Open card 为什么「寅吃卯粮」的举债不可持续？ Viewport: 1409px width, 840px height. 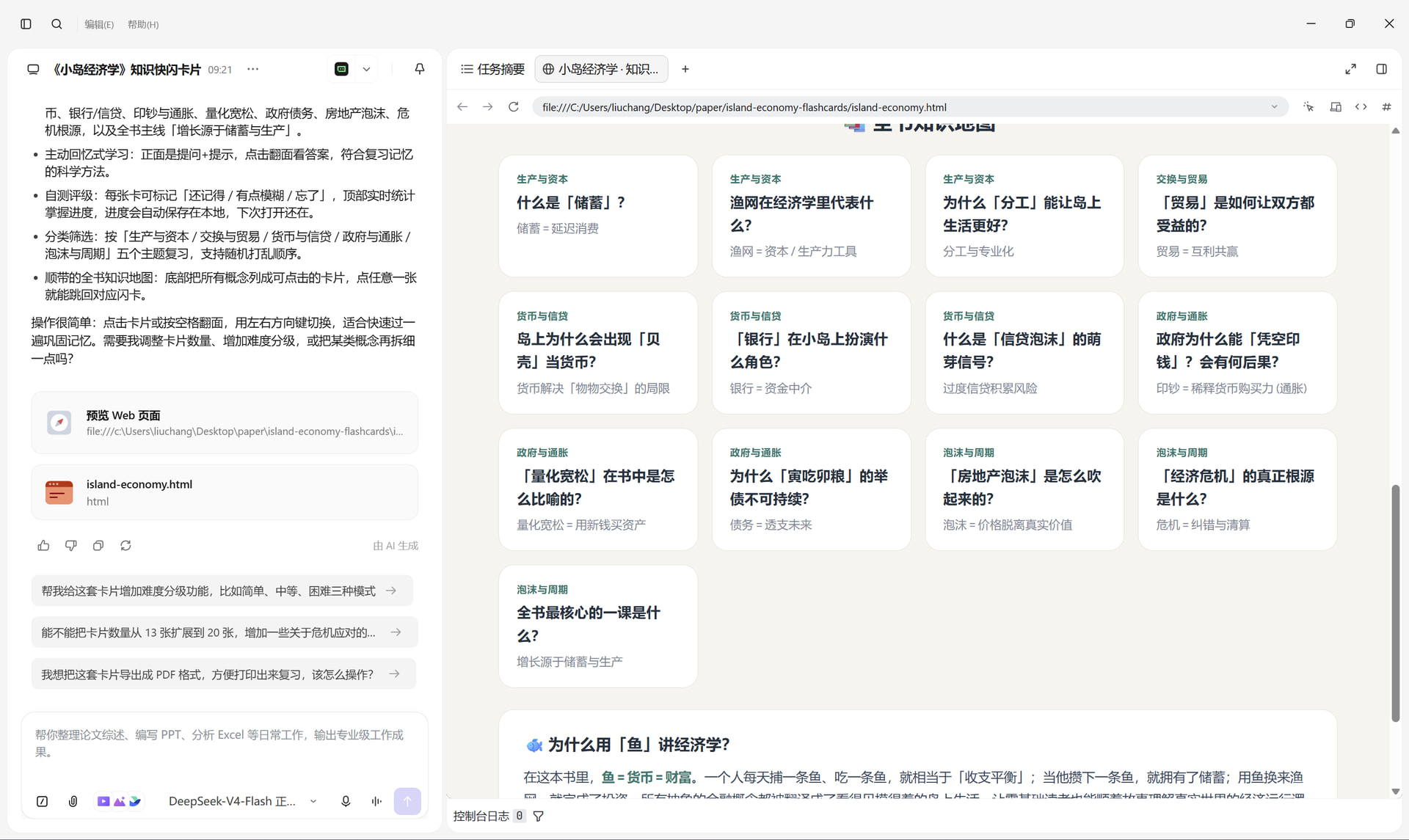pos(811,489)
